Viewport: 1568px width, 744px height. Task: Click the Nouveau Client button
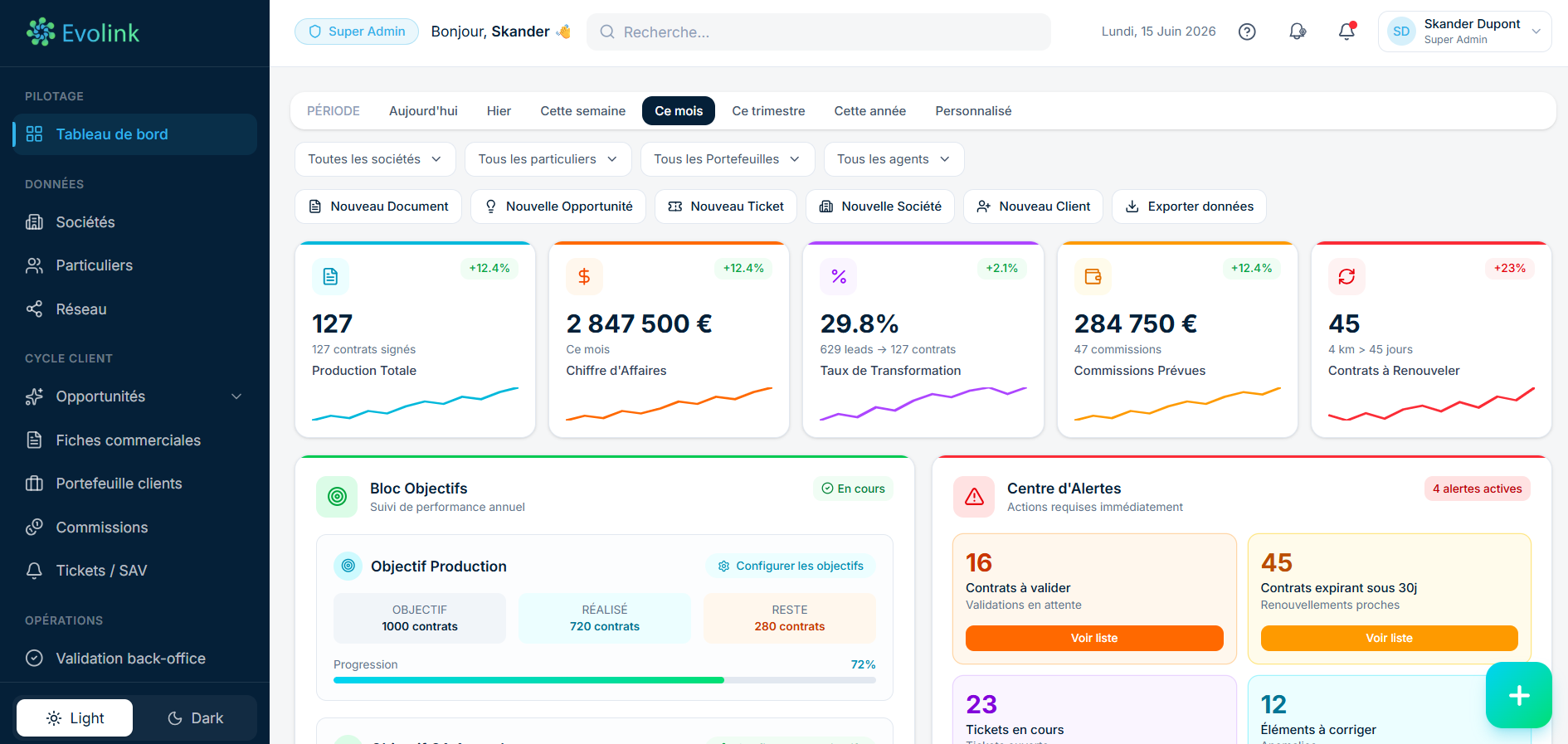1033,207
